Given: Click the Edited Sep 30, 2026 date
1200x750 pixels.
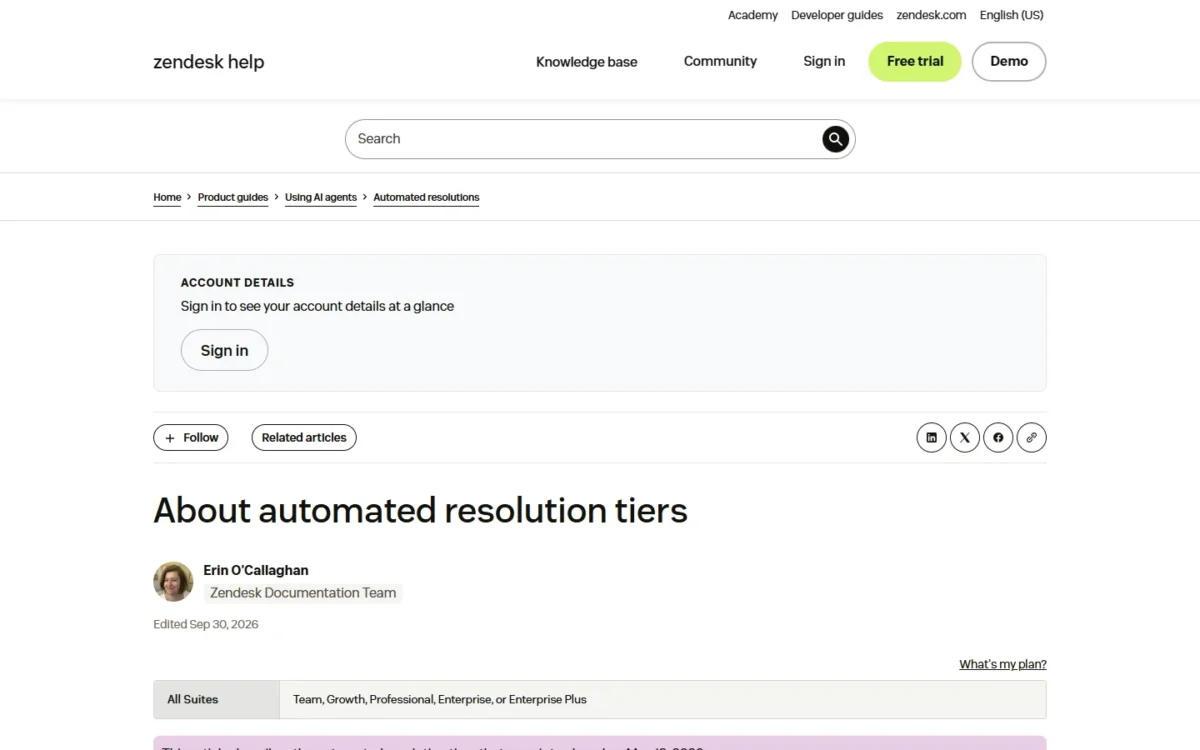Looking at the screenshot, I should coord(206,624).
